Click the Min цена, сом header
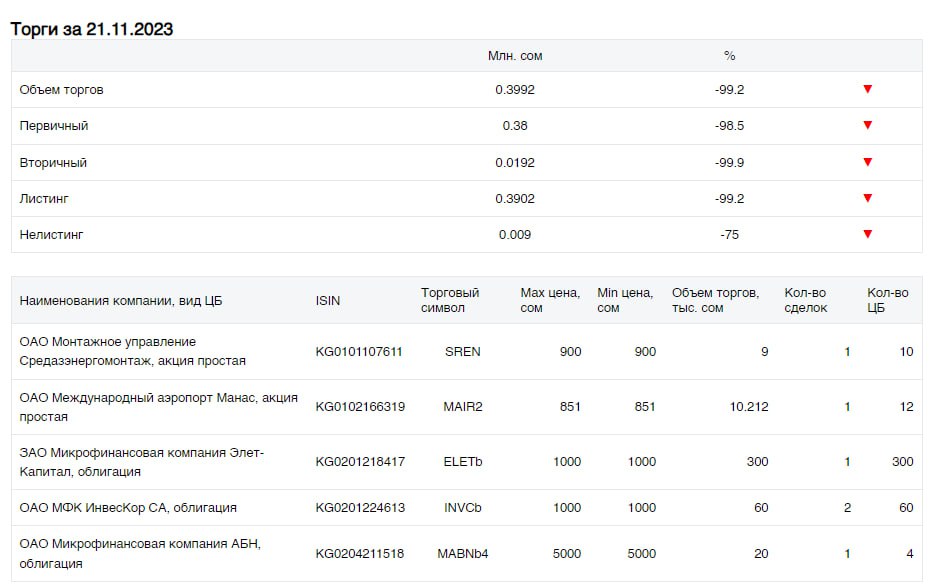Screen dimensions: 937x586 coord(625,300)
